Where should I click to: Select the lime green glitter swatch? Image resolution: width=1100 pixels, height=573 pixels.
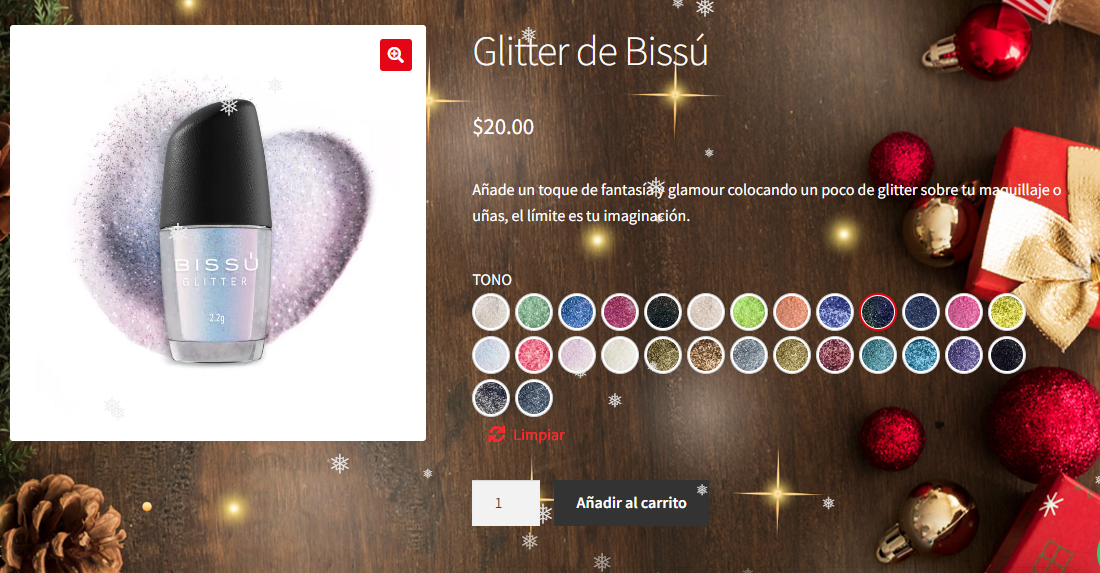(749, 312)
